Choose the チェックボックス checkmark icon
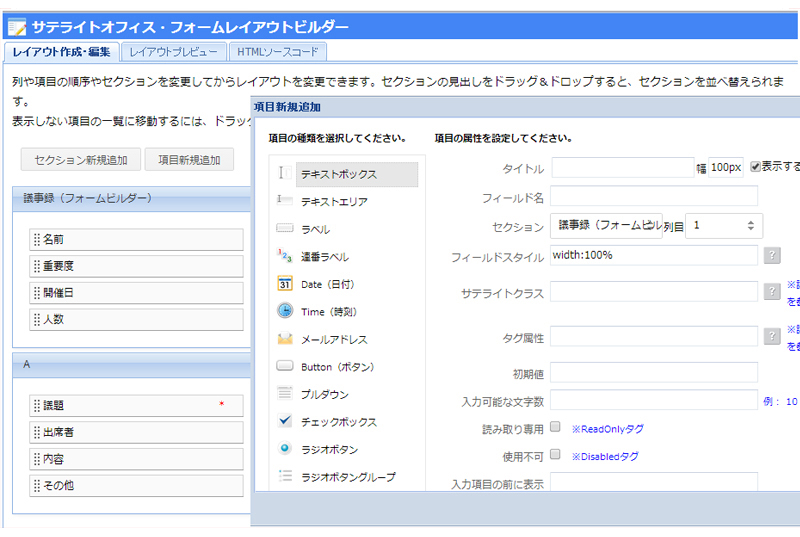This screenshot has width=800, height=537. click(285, 421)
